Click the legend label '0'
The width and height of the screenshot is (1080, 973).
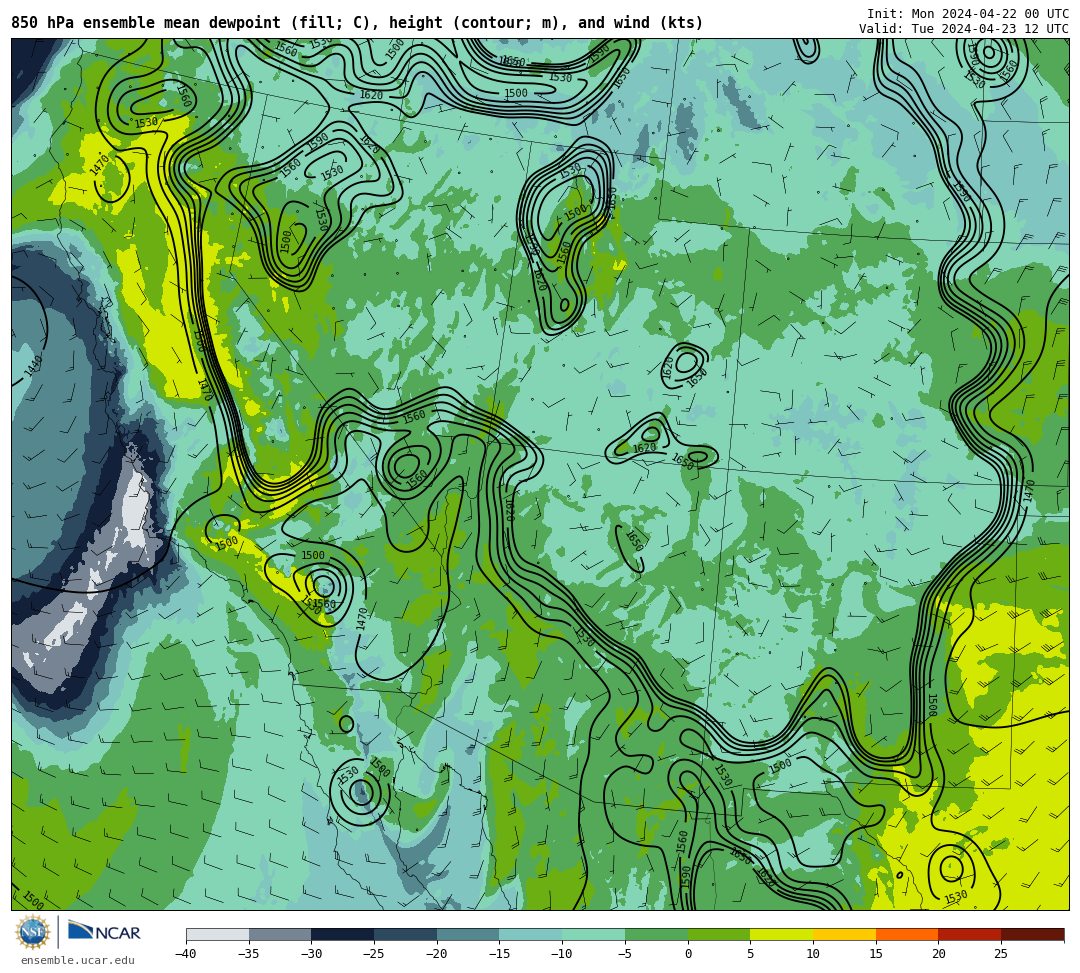click(687, 954)
